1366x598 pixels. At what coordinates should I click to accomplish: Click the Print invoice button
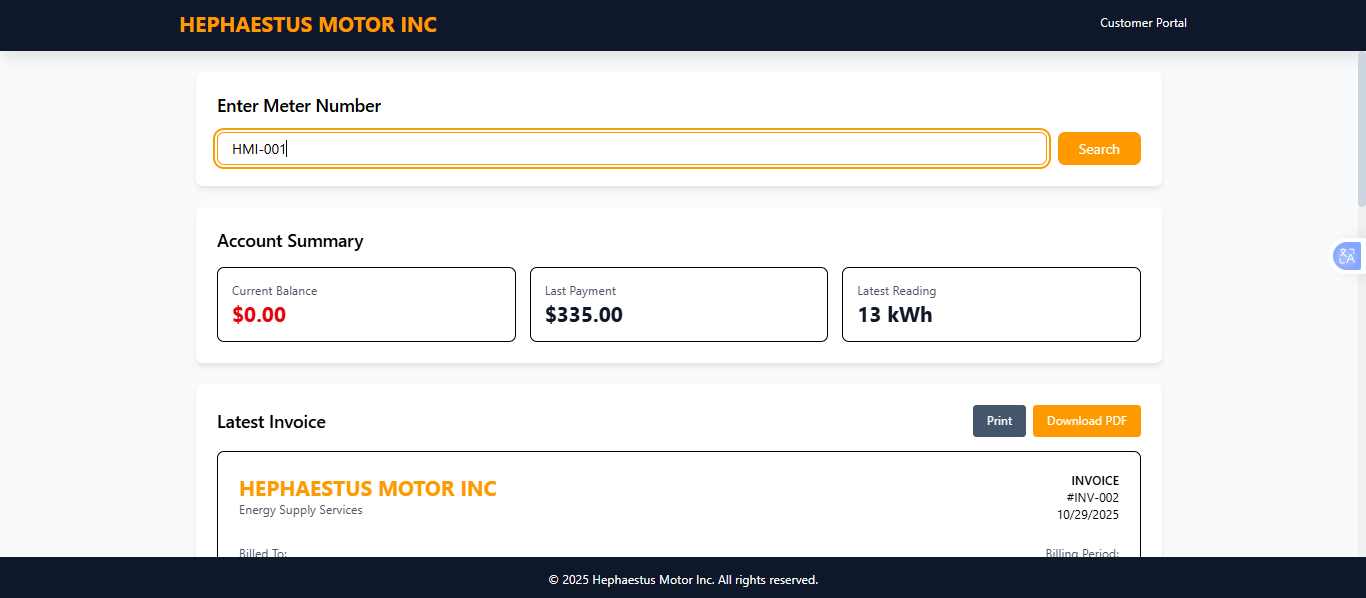(998, 421)
